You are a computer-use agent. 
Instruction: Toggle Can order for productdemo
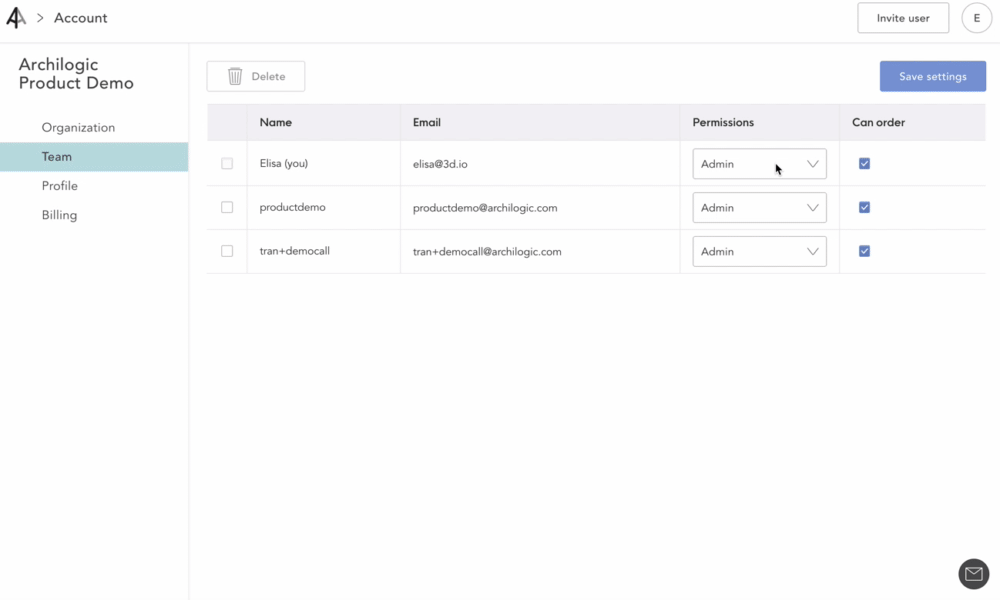point(864,207)
